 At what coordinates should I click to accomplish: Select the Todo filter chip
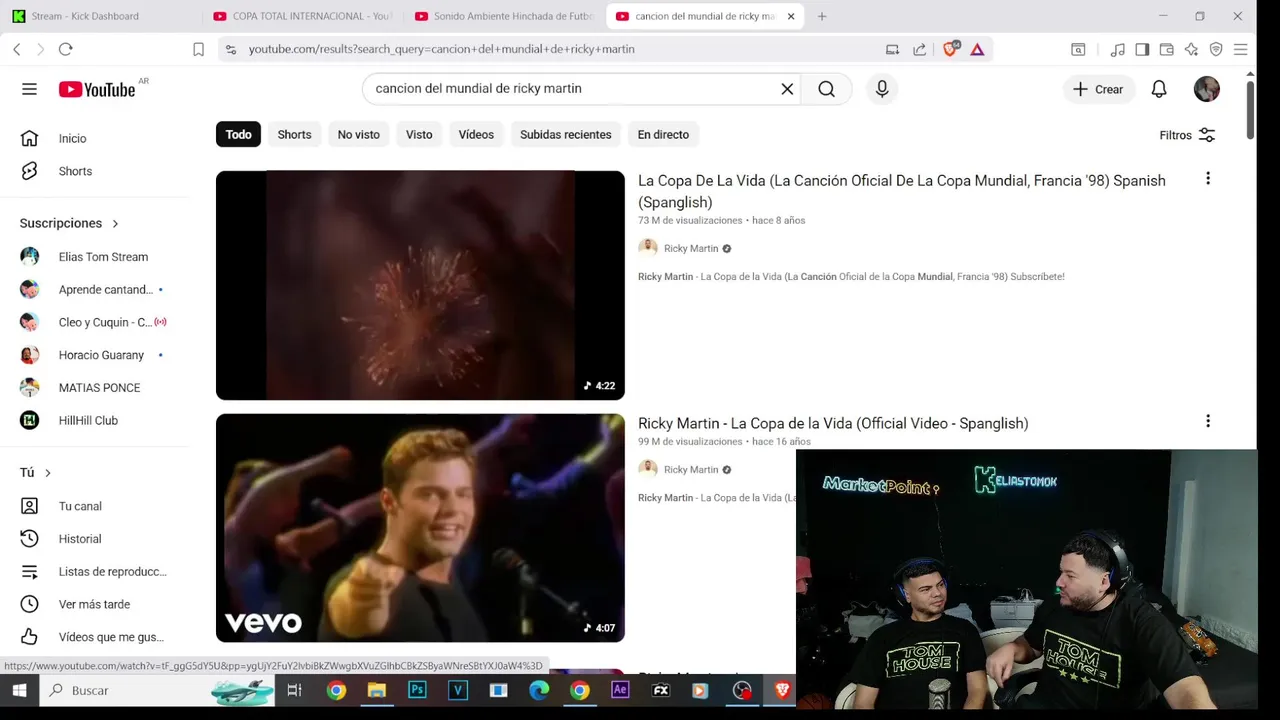pos(238,134)
